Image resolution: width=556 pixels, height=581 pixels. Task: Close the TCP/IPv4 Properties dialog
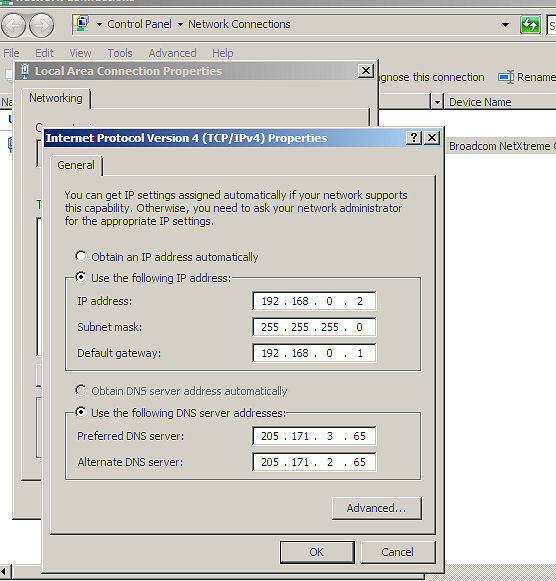[x=432, y=138]
